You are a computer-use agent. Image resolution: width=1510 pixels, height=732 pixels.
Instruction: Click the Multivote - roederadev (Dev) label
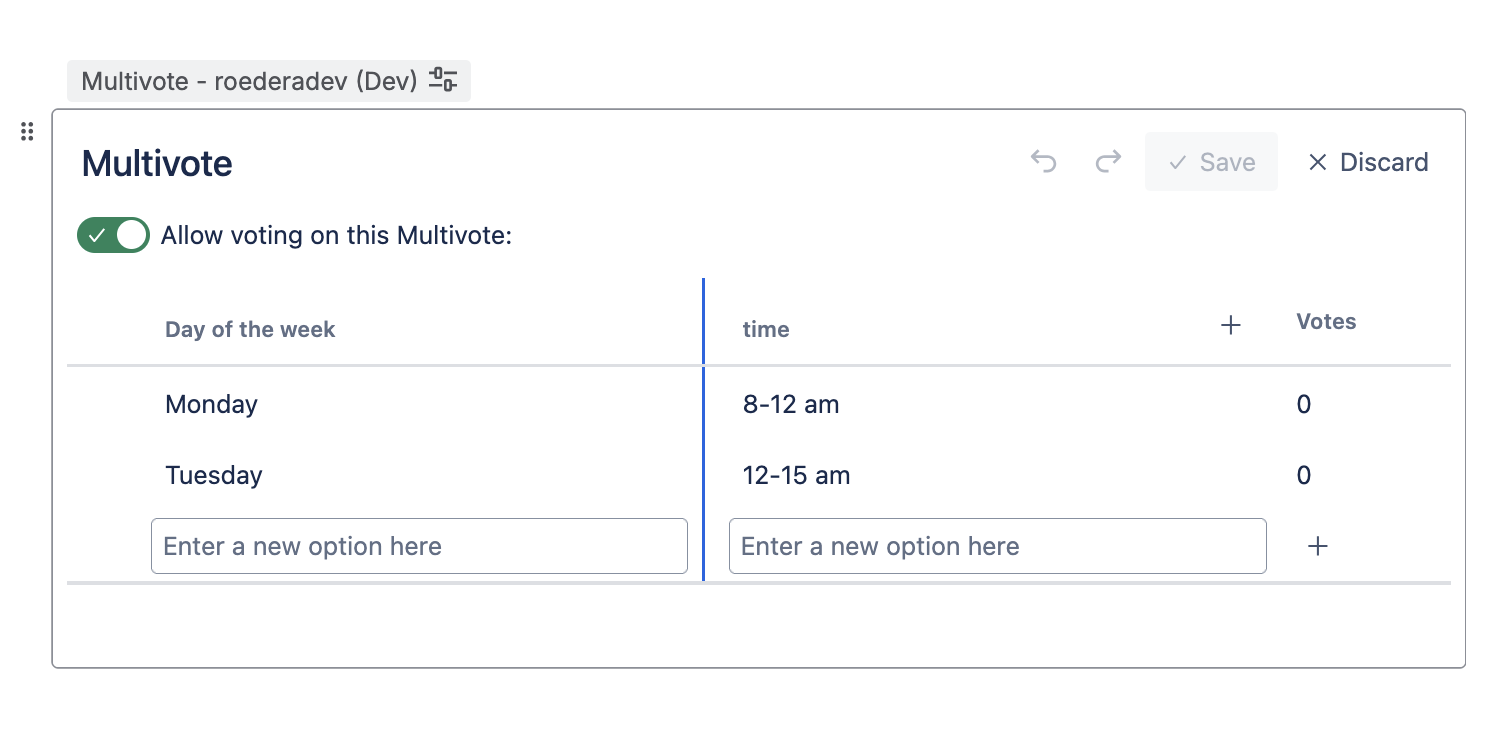[x=248, y=81]
